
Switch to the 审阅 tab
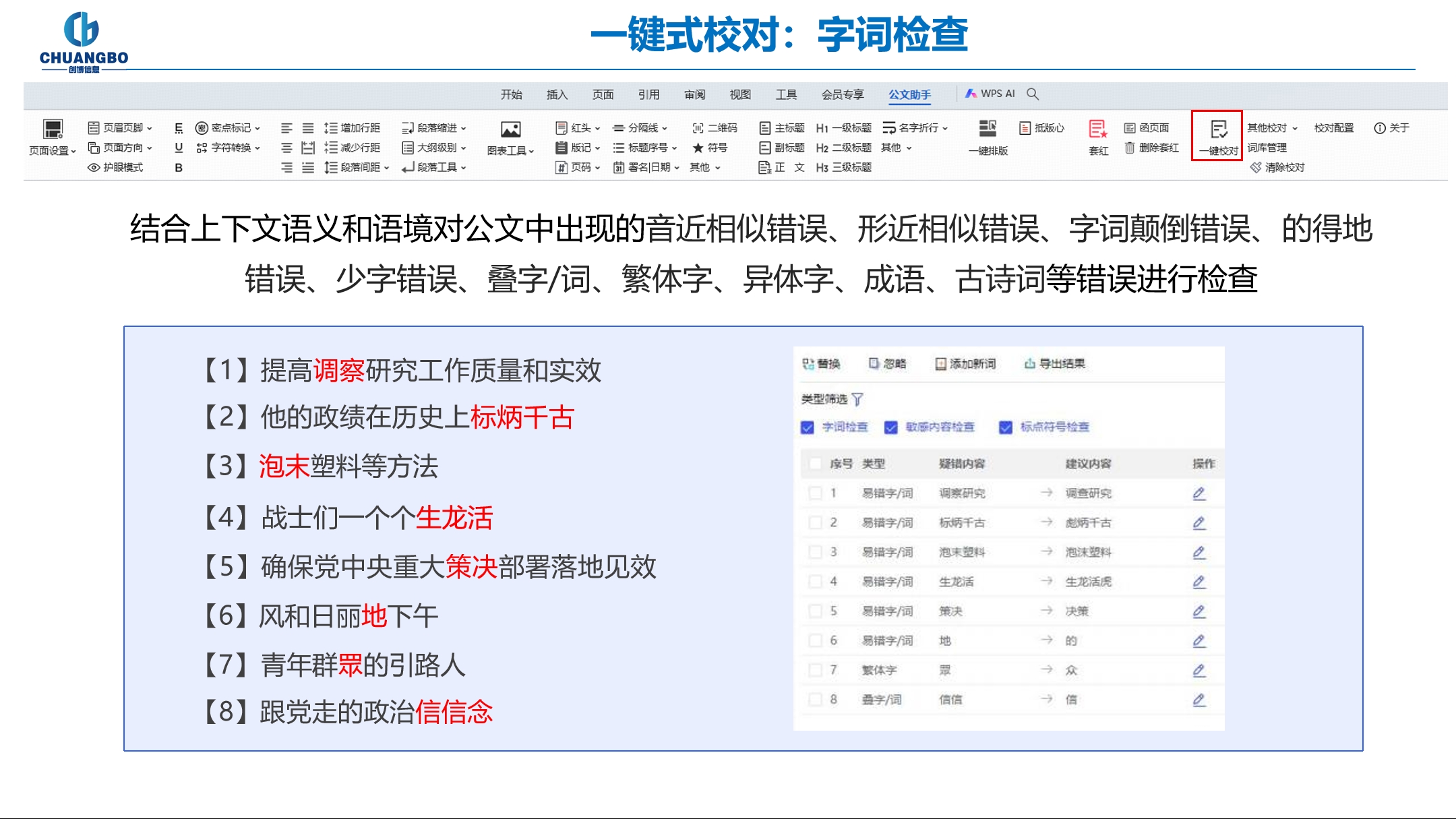click(694, 94)
